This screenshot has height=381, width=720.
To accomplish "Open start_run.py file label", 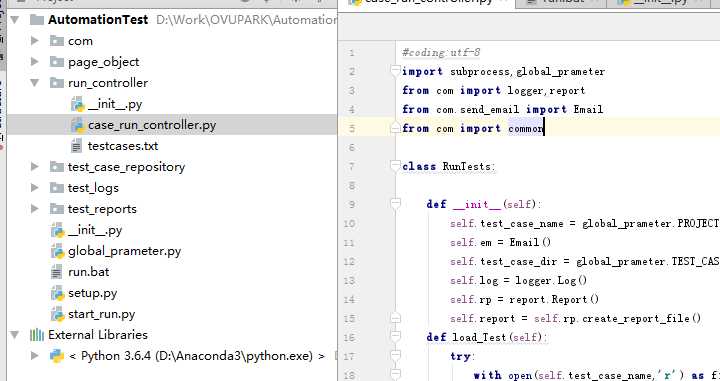I will pyautogui.click(x=101, y=314).
